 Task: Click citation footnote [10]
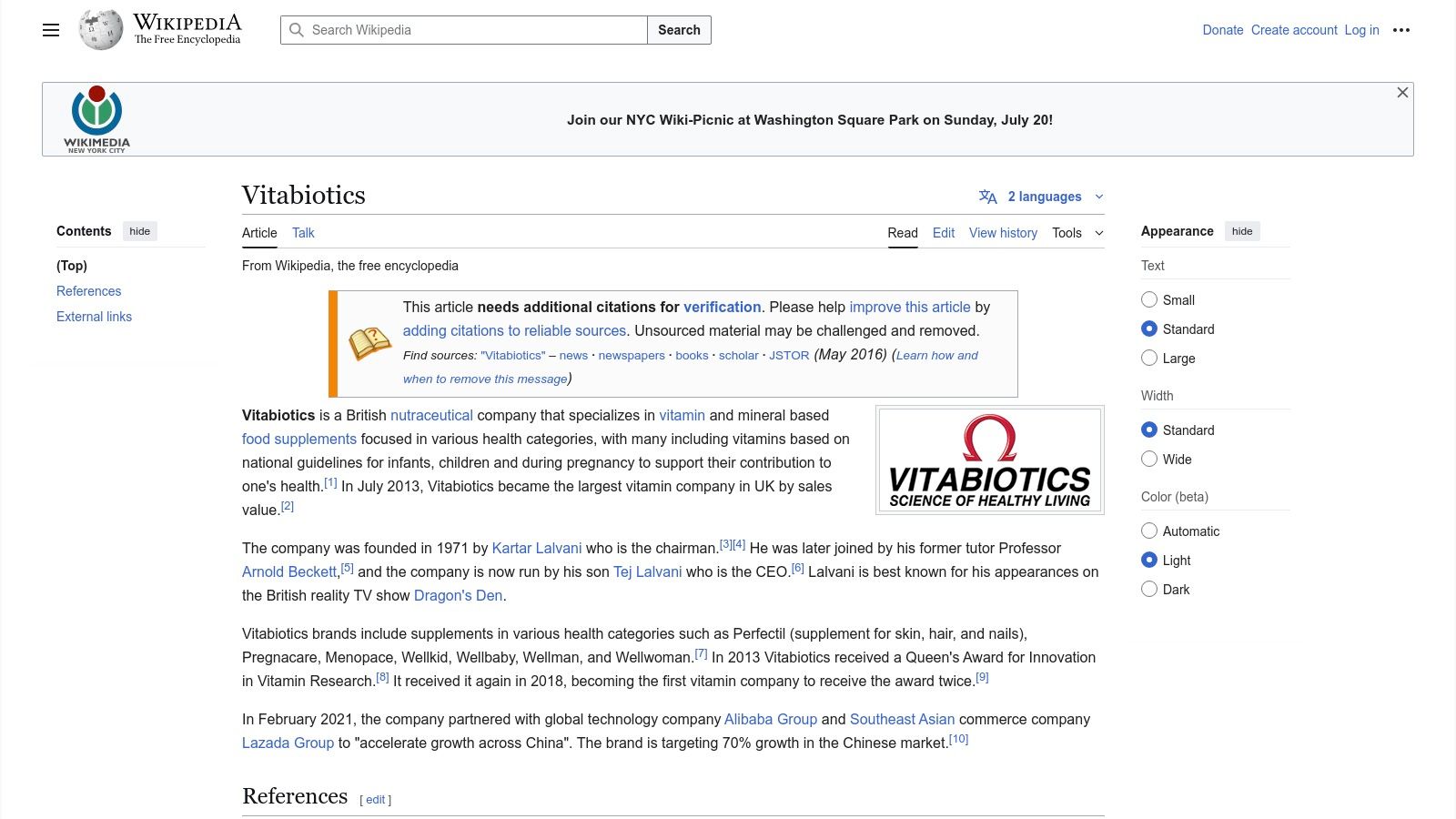click(x=959, y=739)
